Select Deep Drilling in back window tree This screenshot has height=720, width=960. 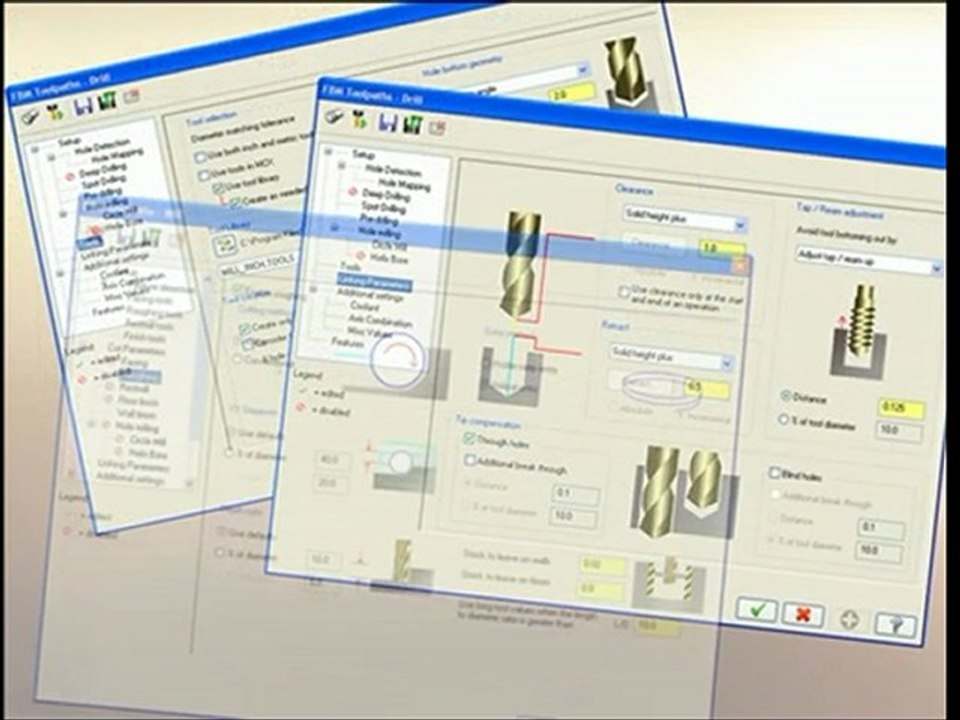point(102,171)
